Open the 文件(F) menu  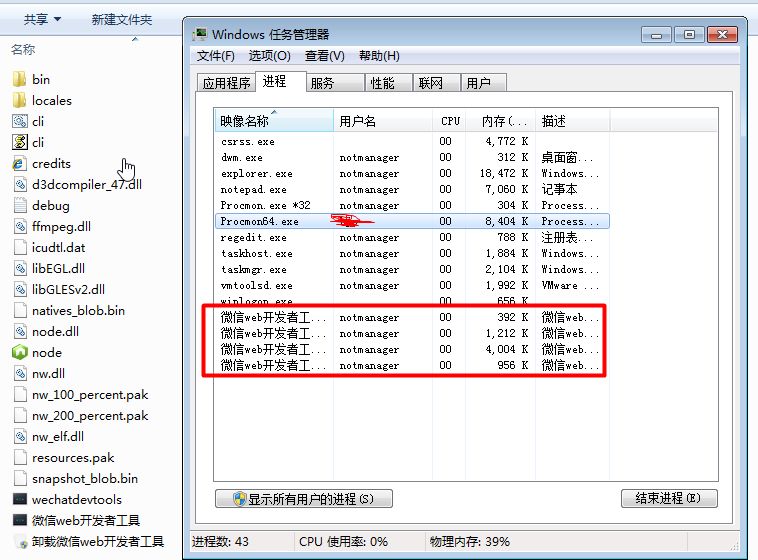click(x=216, y=56)
